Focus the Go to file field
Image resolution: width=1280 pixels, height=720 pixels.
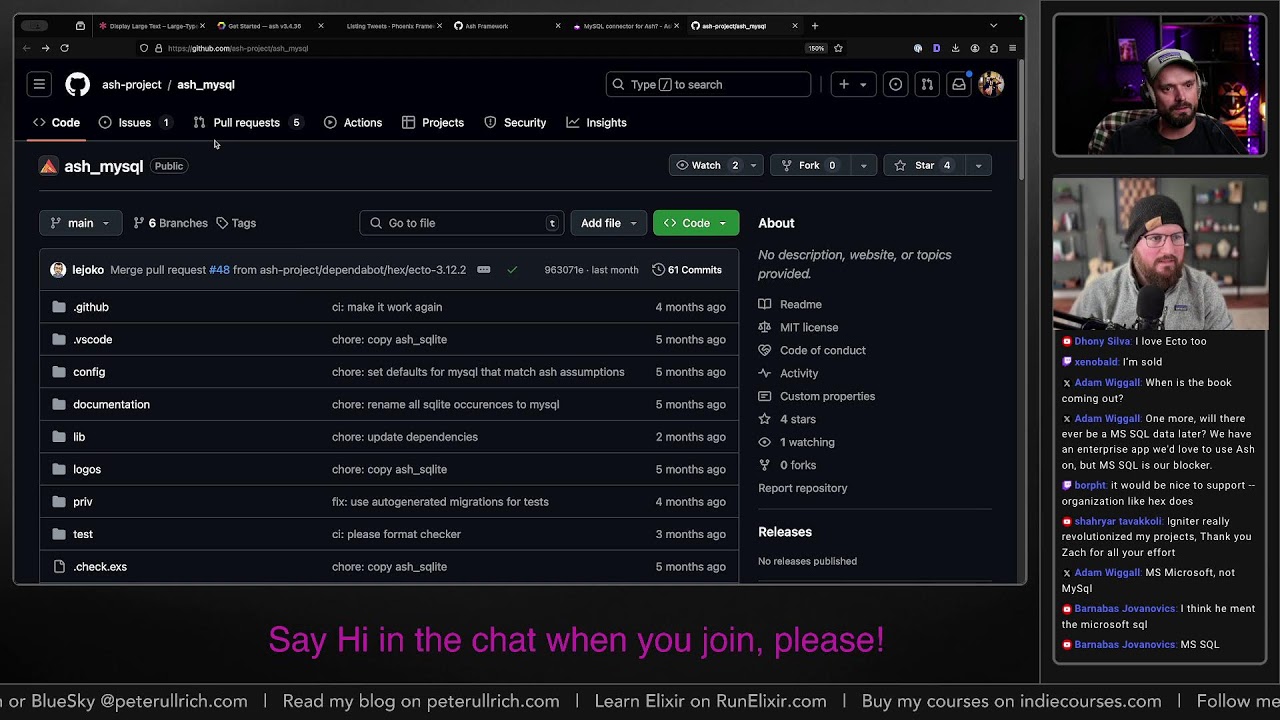[x=462, y=223]
